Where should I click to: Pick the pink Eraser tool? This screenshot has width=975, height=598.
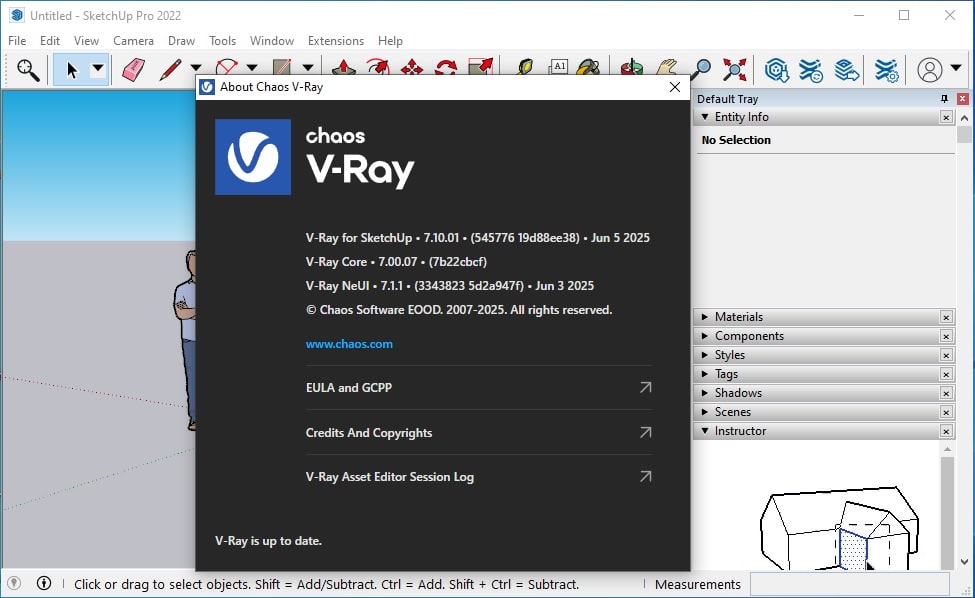point(134,70)
